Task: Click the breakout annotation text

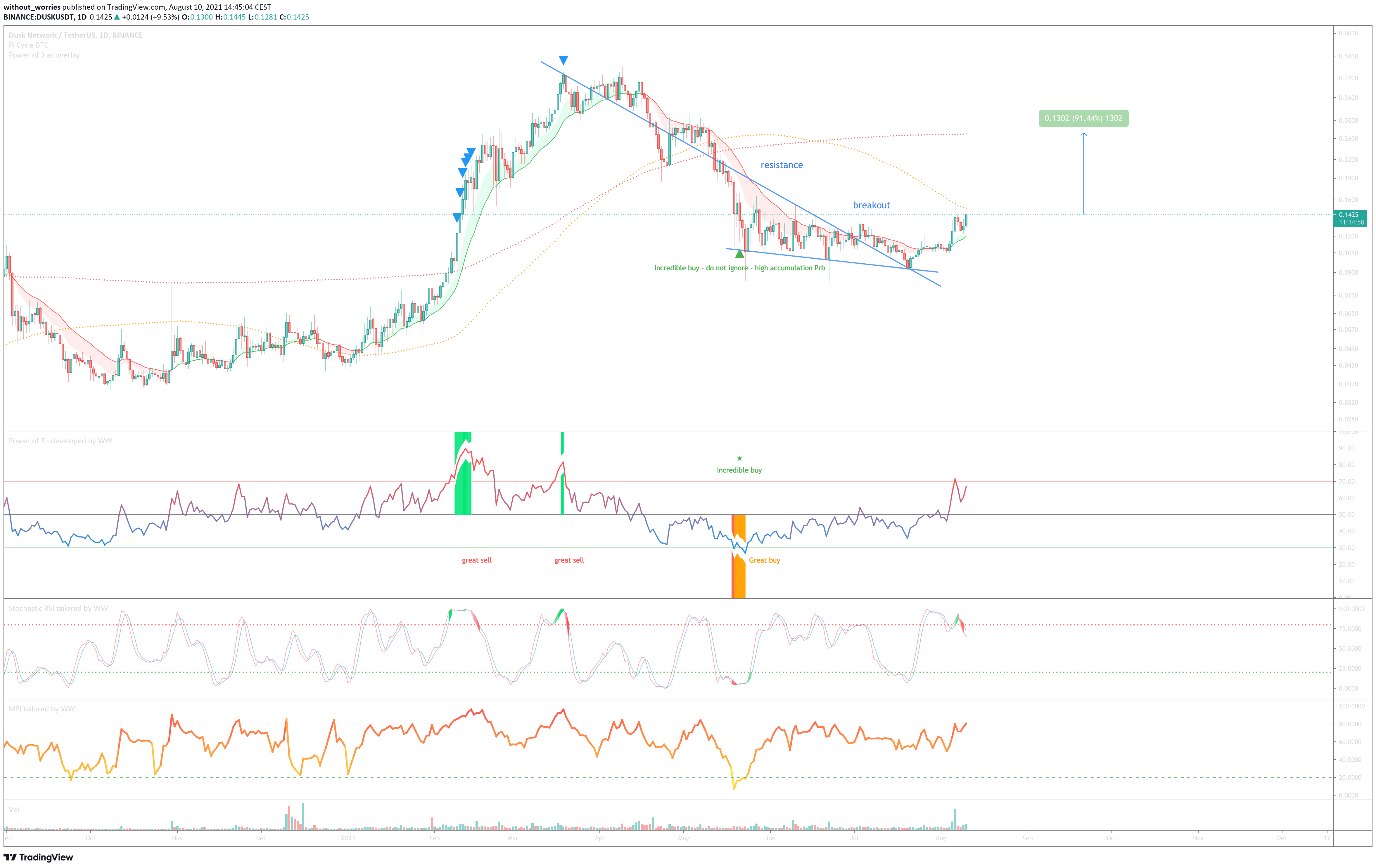Action: point(872,205)
